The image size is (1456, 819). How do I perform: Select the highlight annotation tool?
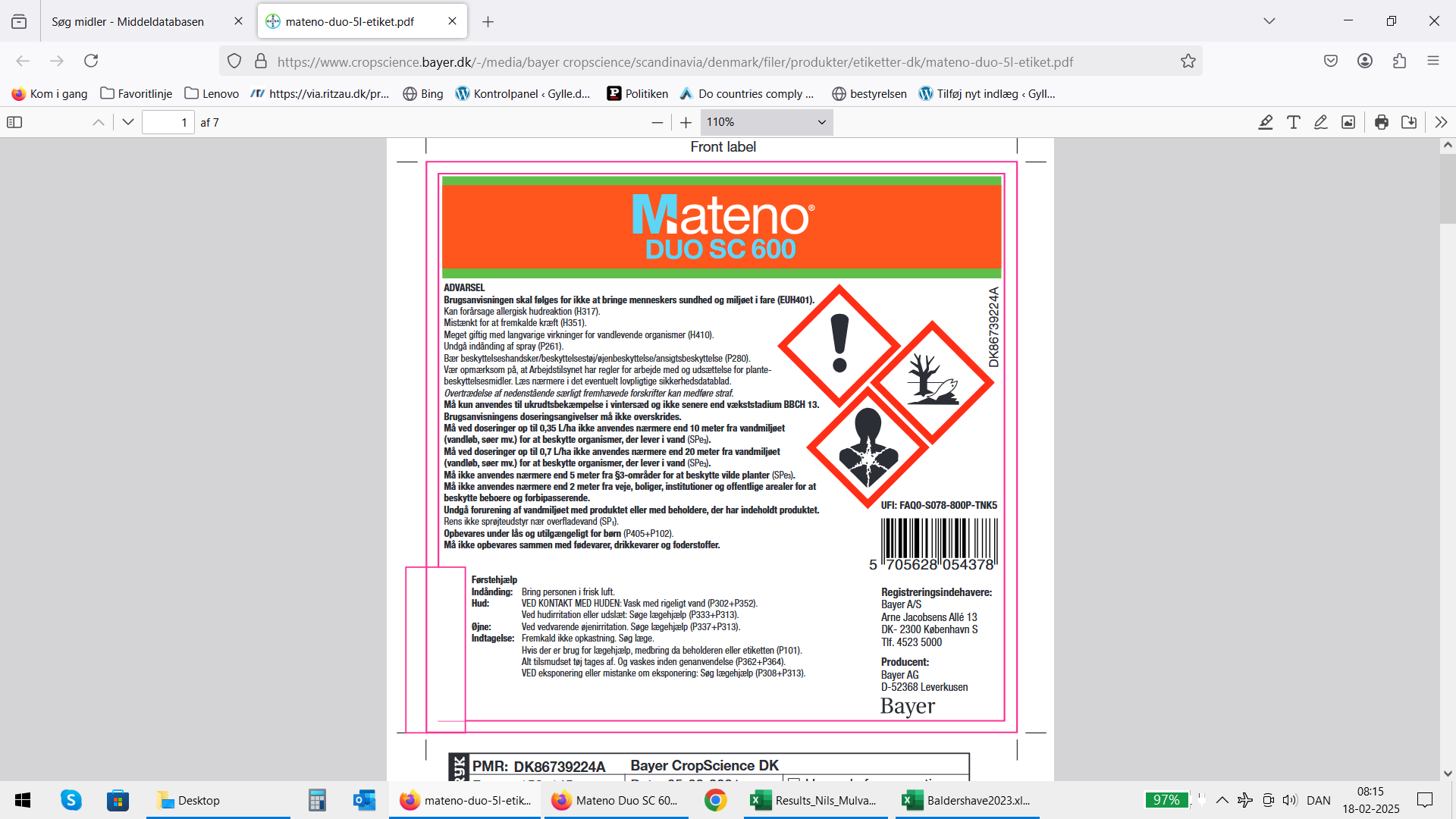(x=1265, y=122)
